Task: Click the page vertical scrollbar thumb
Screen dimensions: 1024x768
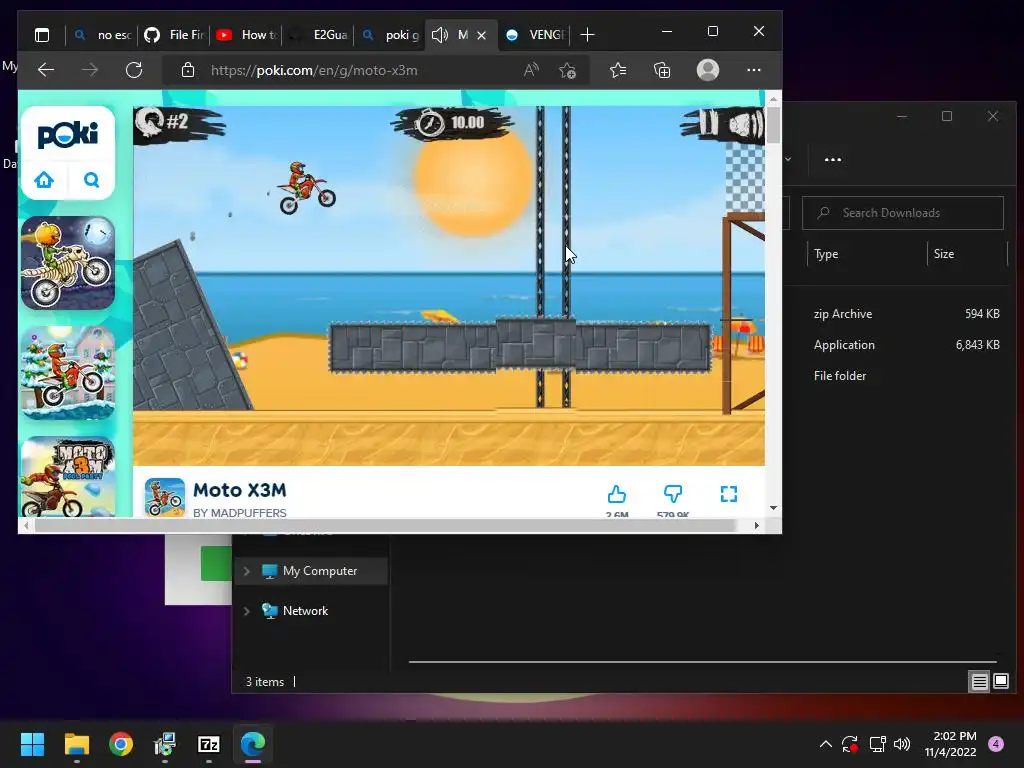Action: [773, 125]
